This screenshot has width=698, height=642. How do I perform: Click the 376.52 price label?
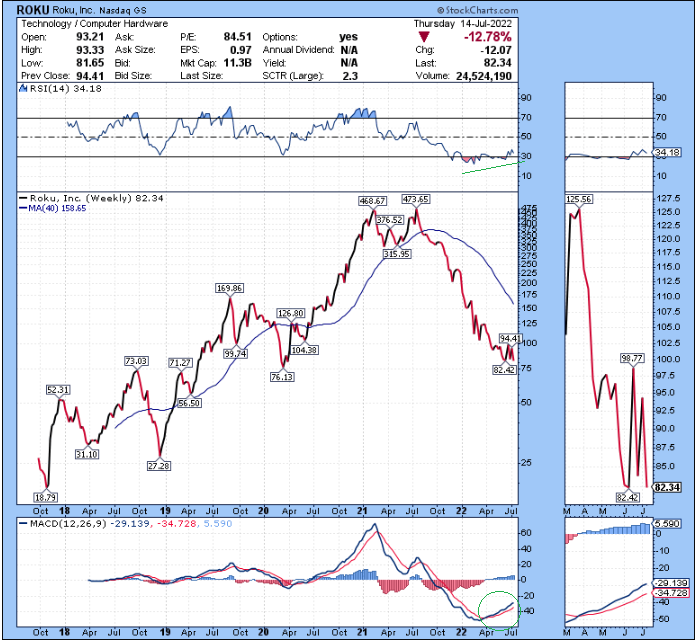[390, 220]
